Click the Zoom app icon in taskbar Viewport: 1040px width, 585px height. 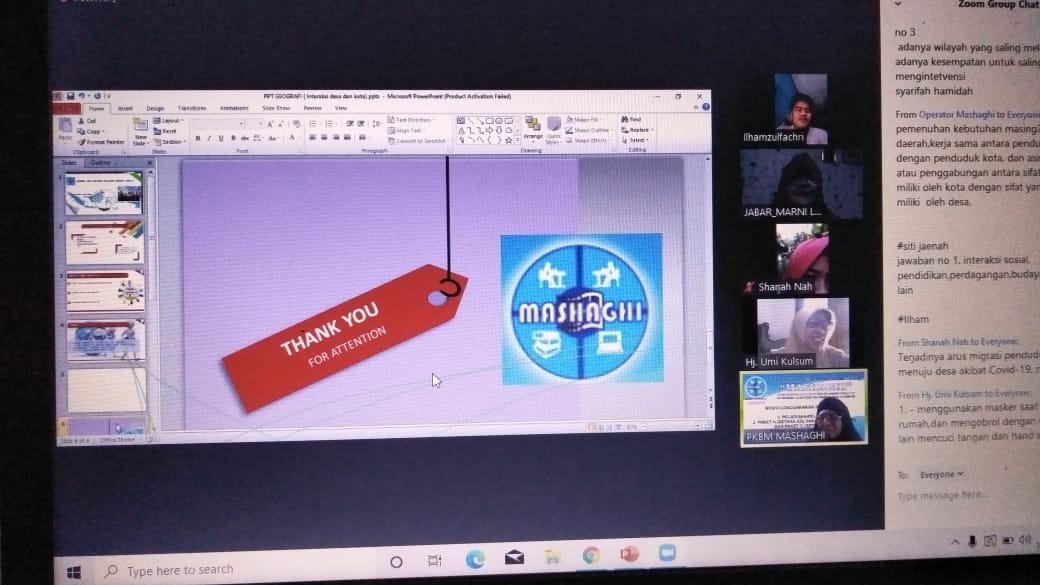[x=666, y=552]
